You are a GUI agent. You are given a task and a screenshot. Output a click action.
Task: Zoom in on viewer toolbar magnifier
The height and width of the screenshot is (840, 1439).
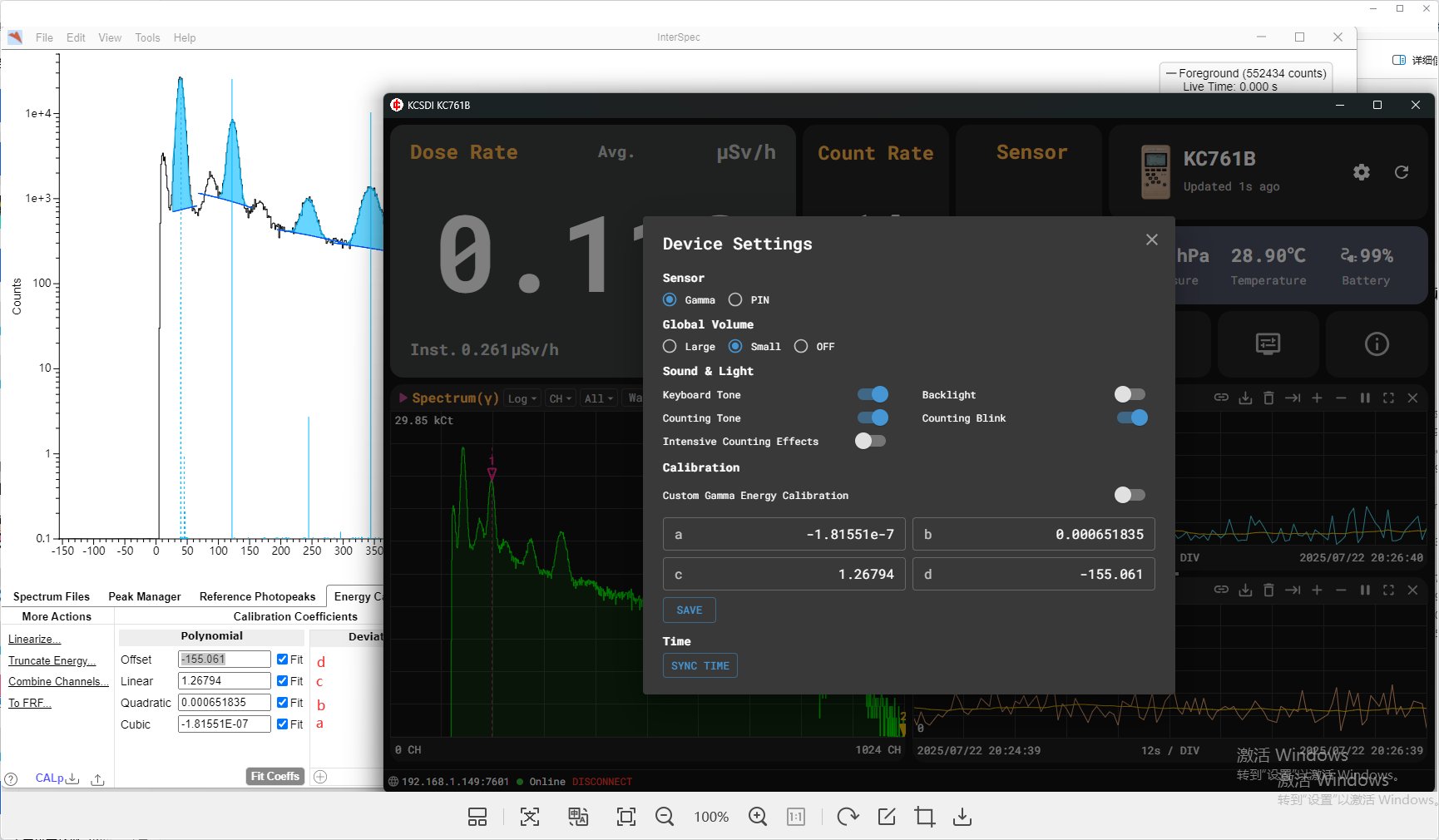(x=757, y=817)
